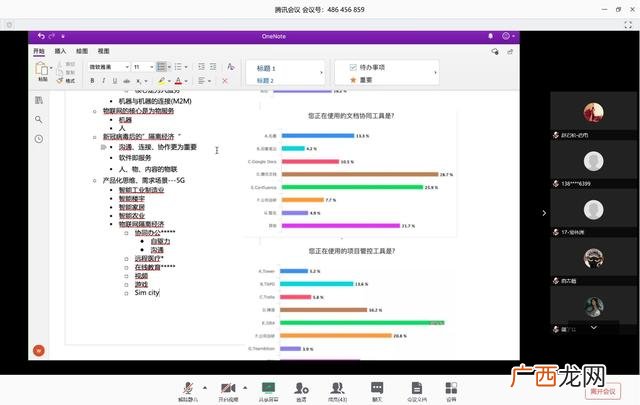The height and width of the screenshot is (405, 640).
Task: Click the red X delete icon
Action: (x=224, y=81)
